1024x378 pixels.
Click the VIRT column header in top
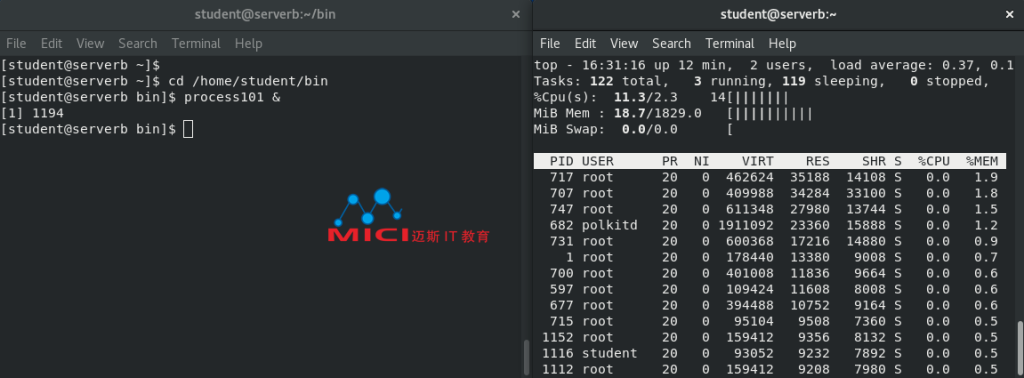758,161
